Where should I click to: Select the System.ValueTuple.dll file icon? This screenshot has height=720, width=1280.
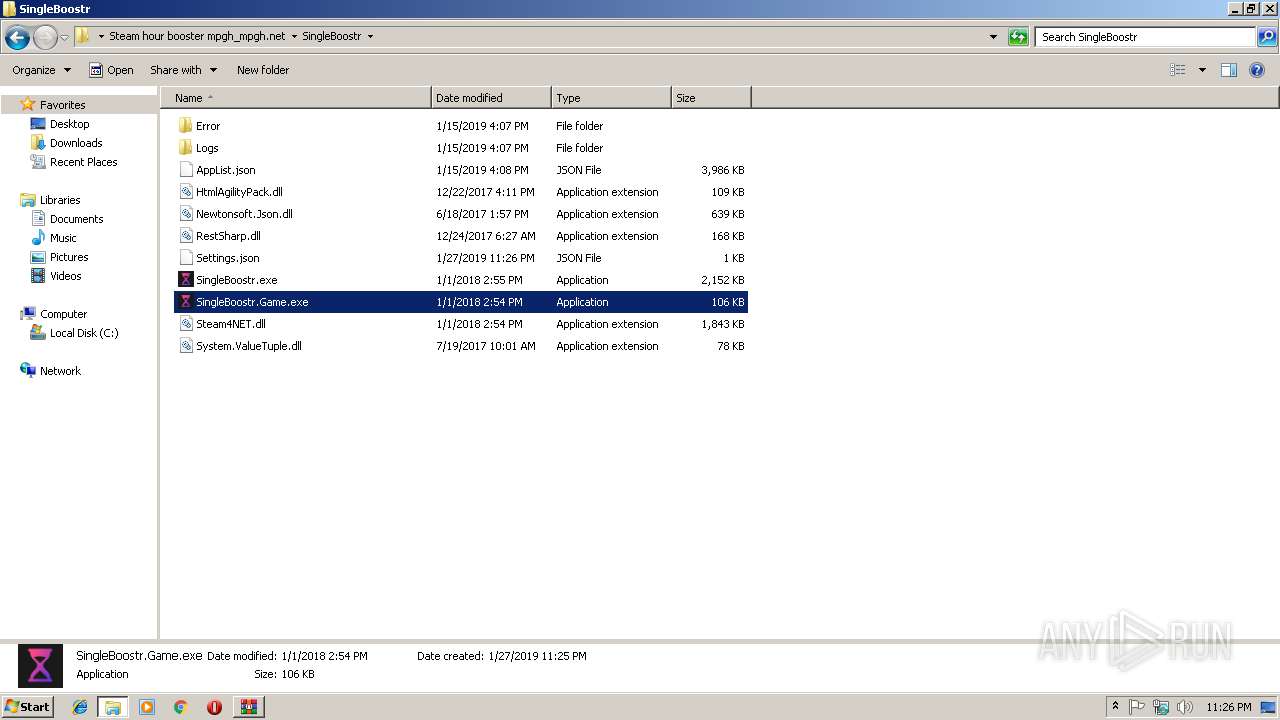(185, 346)
